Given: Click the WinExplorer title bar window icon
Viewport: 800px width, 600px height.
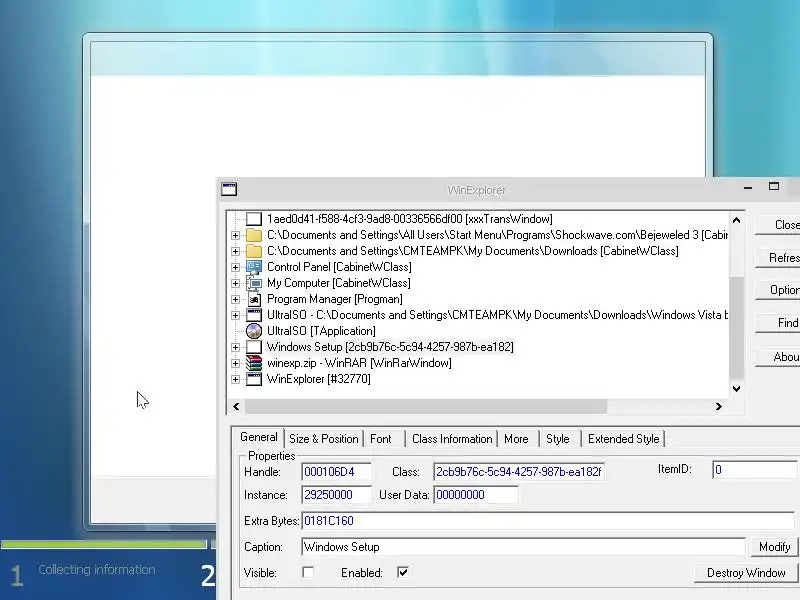Looking at the screenshot, I should (229, 189).
